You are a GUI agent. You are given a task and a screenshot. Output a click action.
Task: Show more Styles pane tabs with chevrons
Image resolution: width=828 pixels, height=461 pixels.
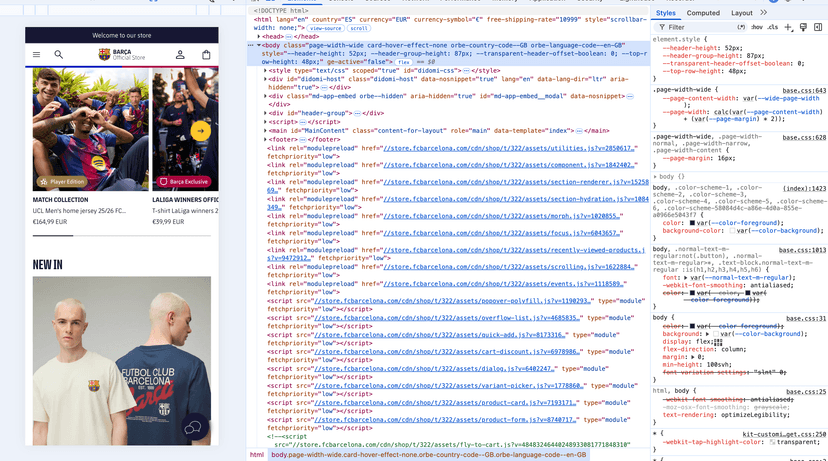pyautogui.click(x=764, y=13)
